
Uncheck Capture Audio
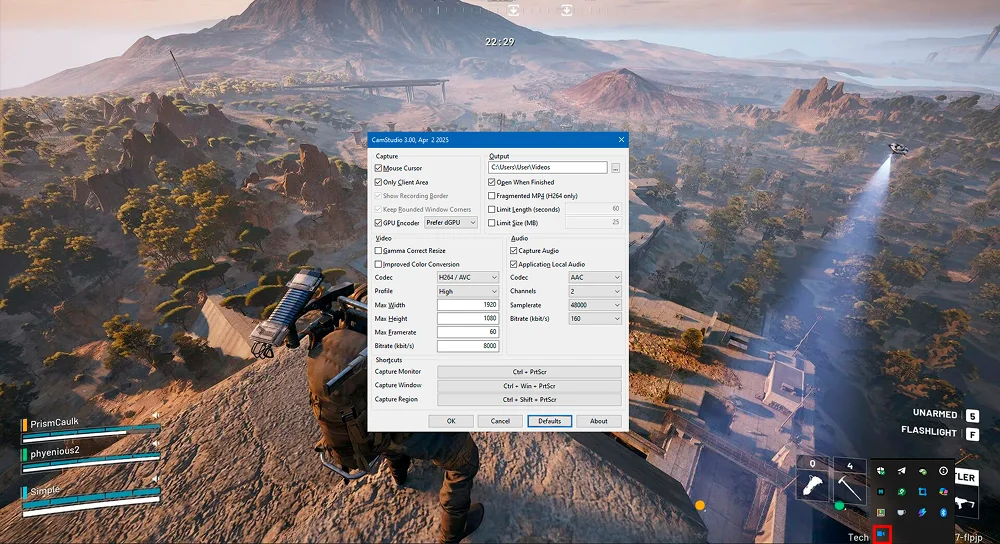pyautogui.click(x=514, y=250)
